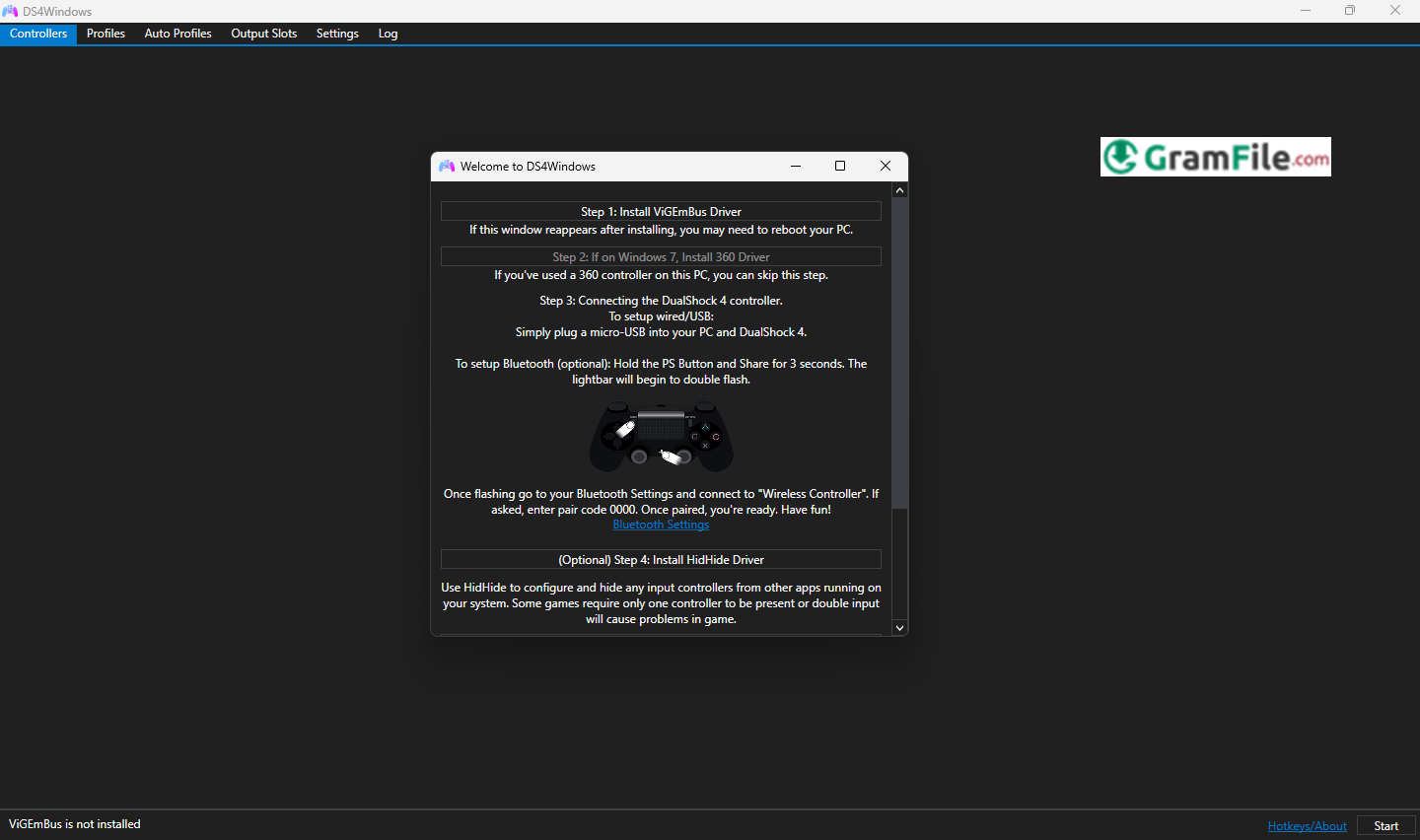Close the Welcome to DS4Windows dialog
This screenshot has width=1420, height=840.
coord(885,166)
